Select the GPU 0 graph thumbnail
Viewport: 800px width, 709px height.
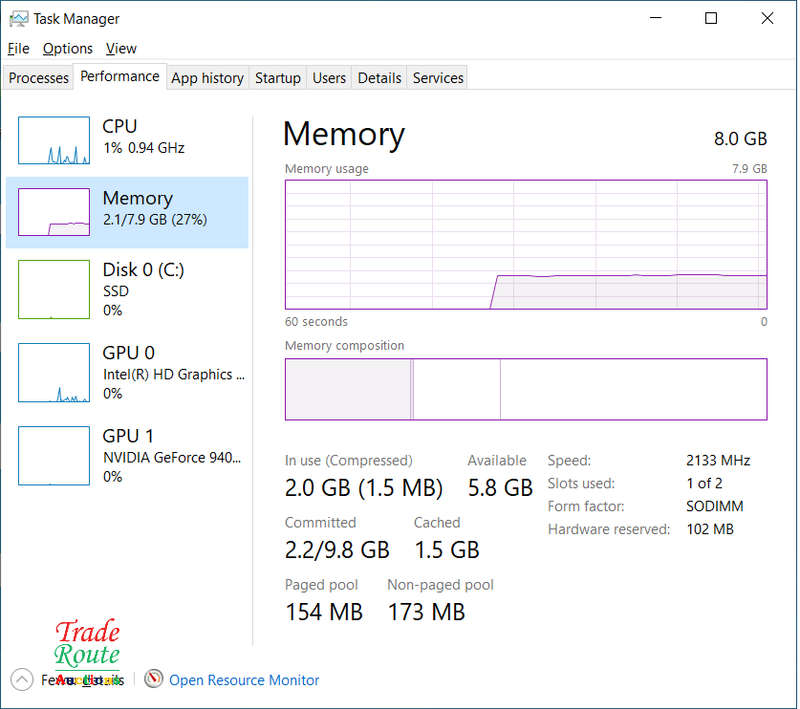pyautogui.click(x=54, y=372)
